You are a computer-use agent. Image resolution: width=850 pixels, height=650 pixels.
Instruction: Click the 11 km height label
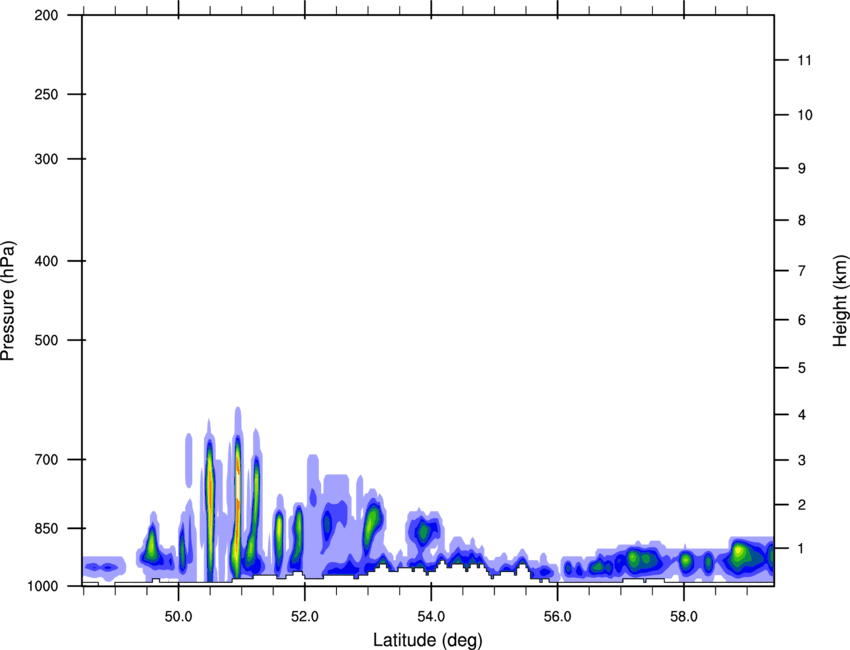pos(804,60)
